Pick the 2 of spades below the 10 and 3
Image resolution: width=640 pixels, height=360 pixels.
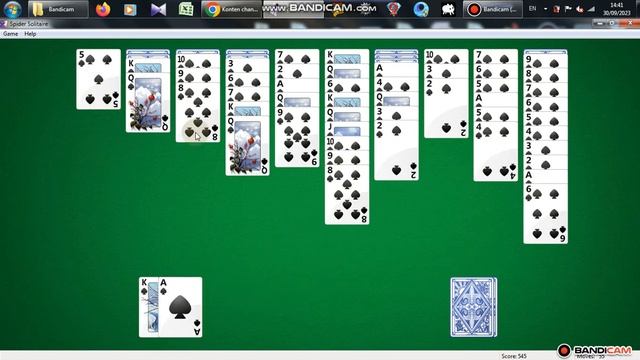coord(446,108)
